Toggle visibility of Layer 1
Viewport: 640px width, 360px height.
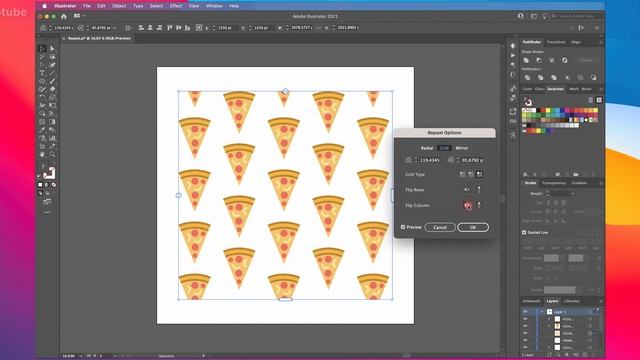pyautogui.click(x=525, y=311)
